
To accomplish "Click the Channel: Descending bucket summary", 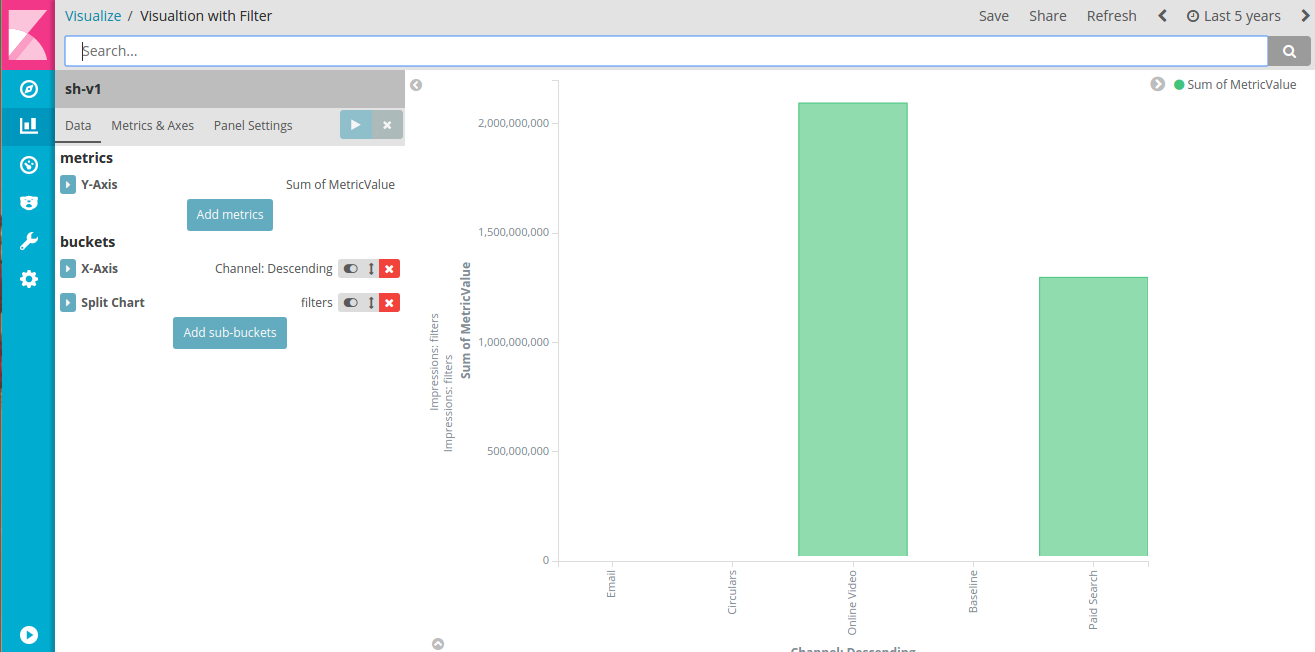I will pyautogui.click(x=274, y=269).
